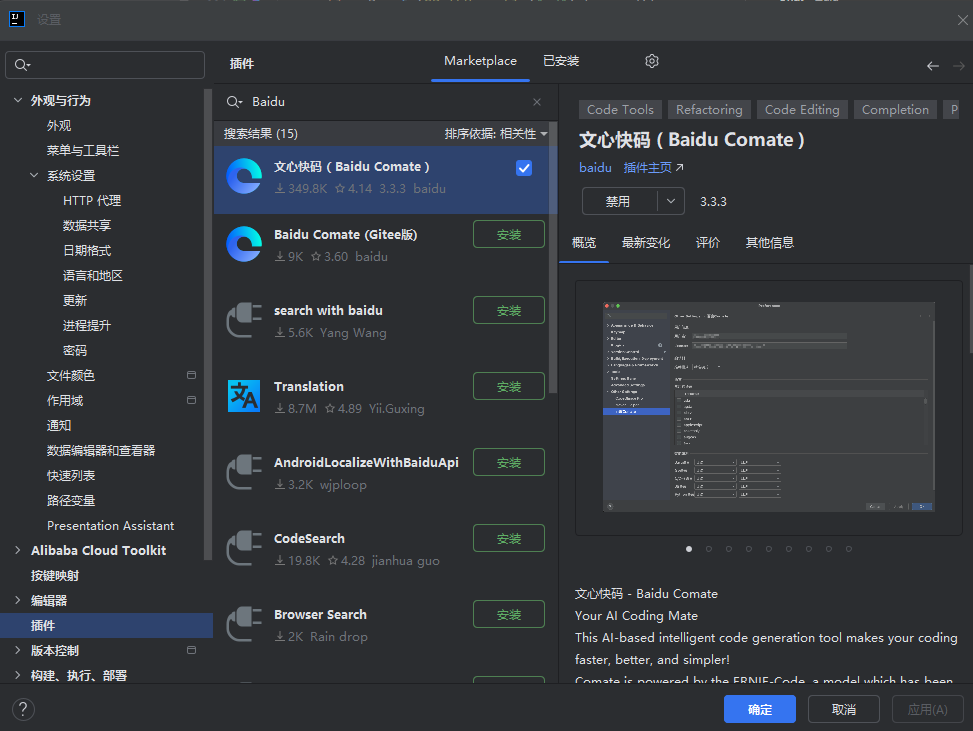Open the 插件主页 homepage link

(x=653, y=168)
